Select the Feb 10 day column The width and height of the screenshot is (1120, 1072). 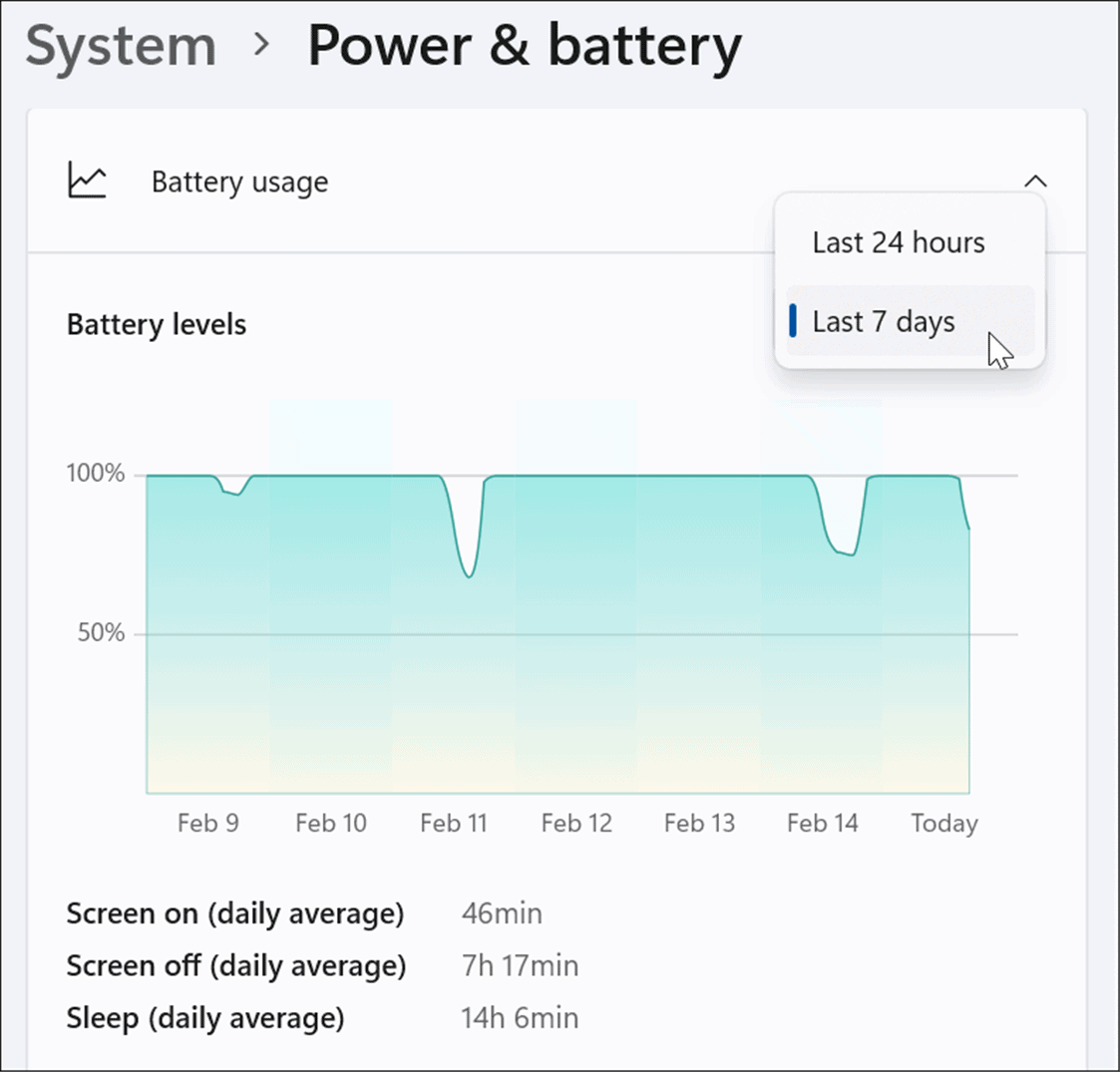click(331, 596)
